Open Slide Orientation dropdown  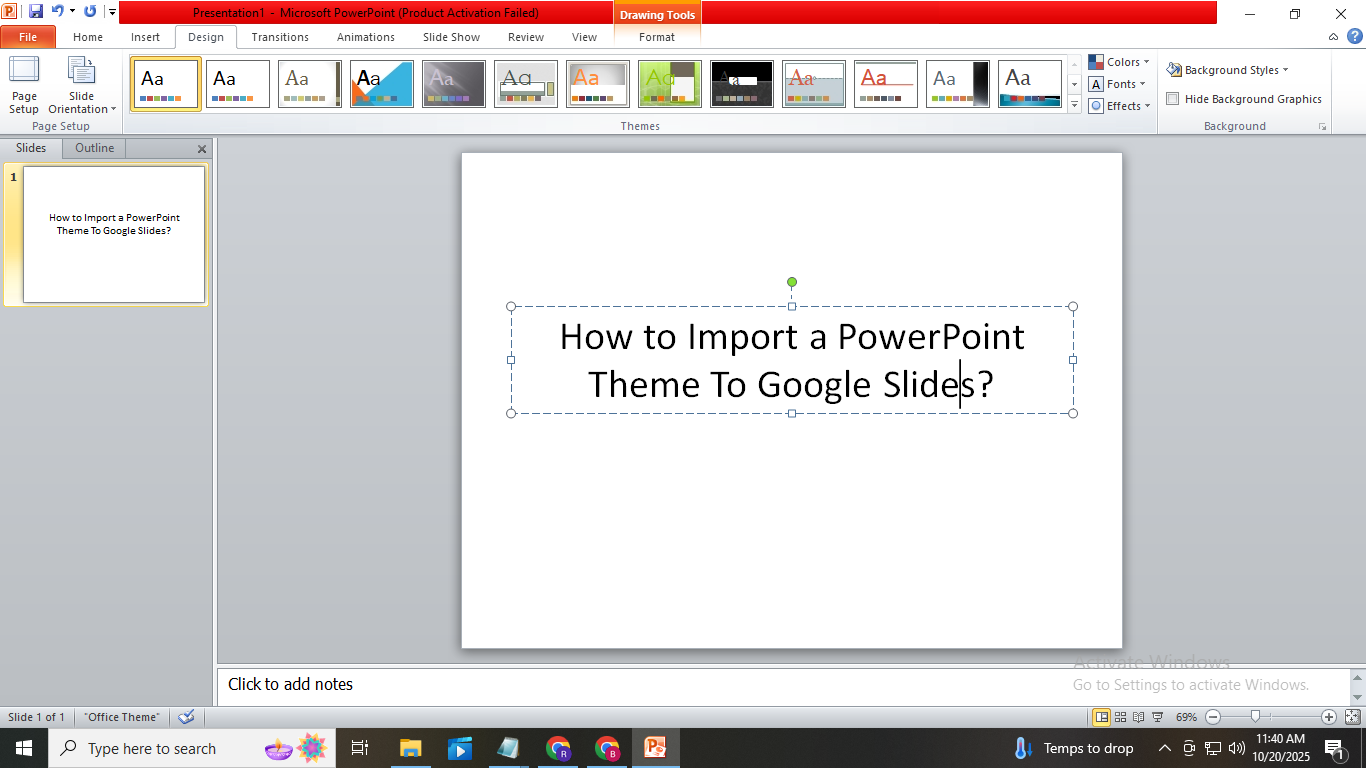click(x=82, y=85)
